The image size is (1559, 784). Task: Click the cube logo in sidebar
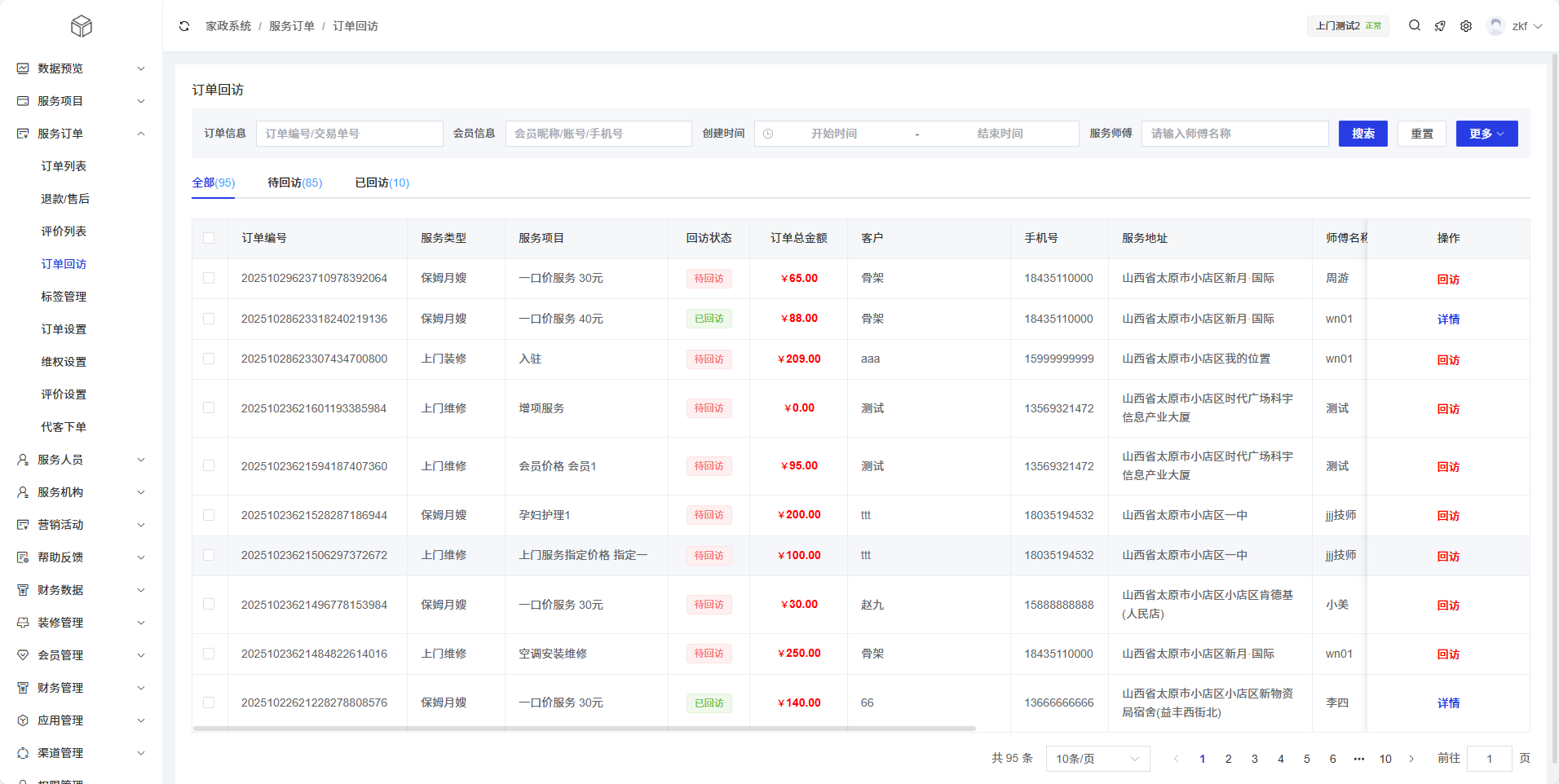click(x=82, y=26)
